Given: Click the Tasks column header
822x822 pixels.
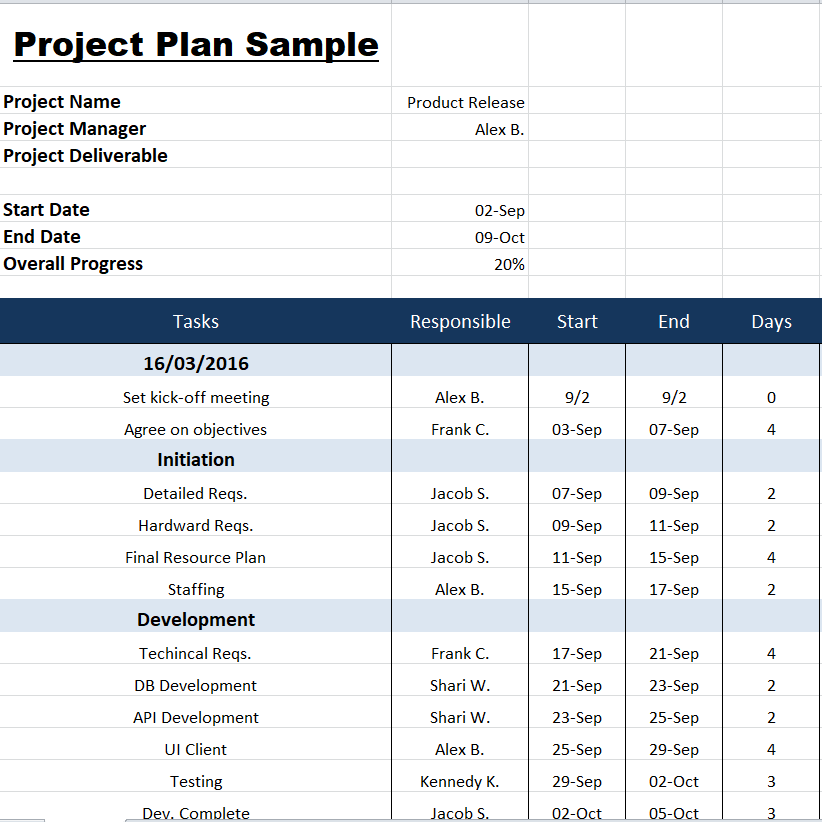Looking at the screenshot, I should point(196,322).
